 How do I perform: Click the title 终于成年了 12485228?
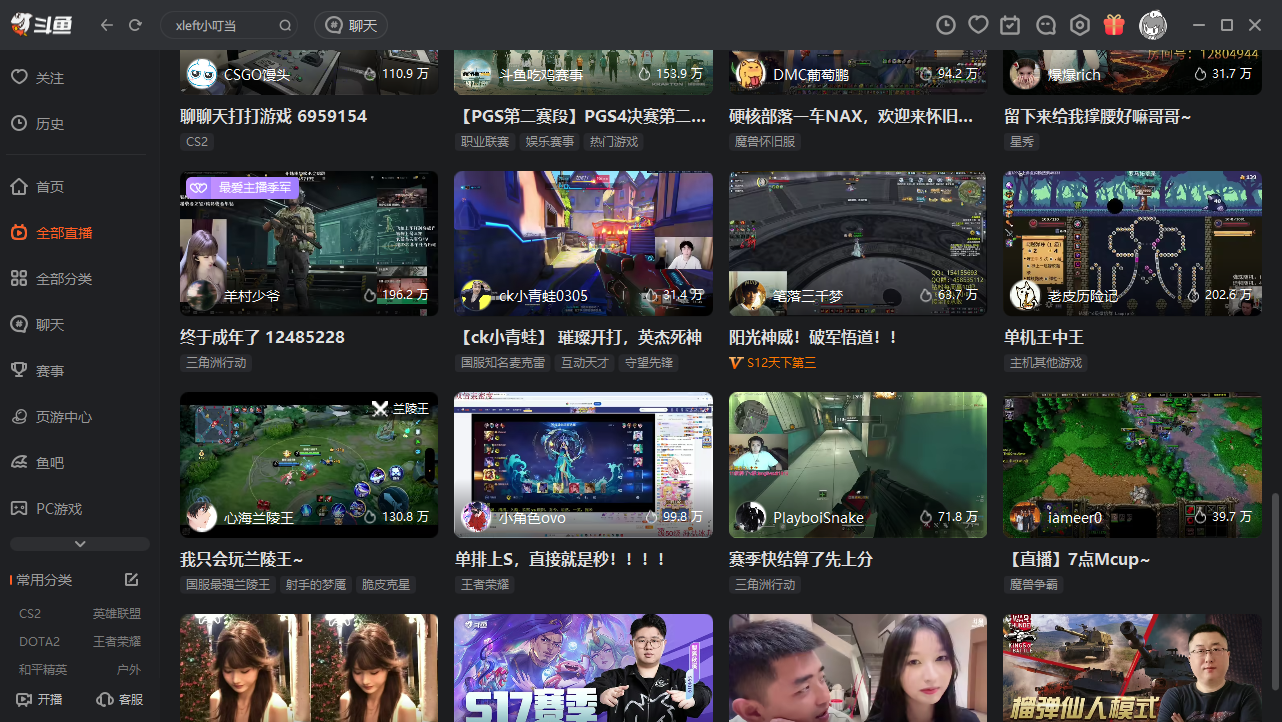pos(262,337)
